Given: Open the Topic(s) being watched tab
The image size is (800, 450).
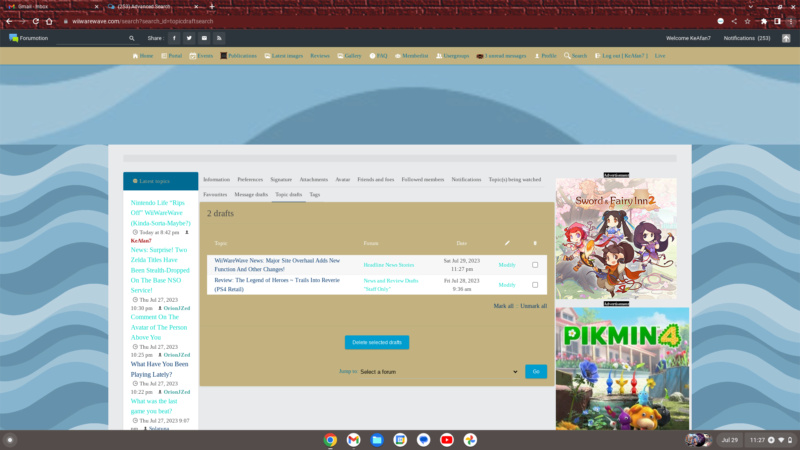Looking at the screenshot, I should 515,180.
